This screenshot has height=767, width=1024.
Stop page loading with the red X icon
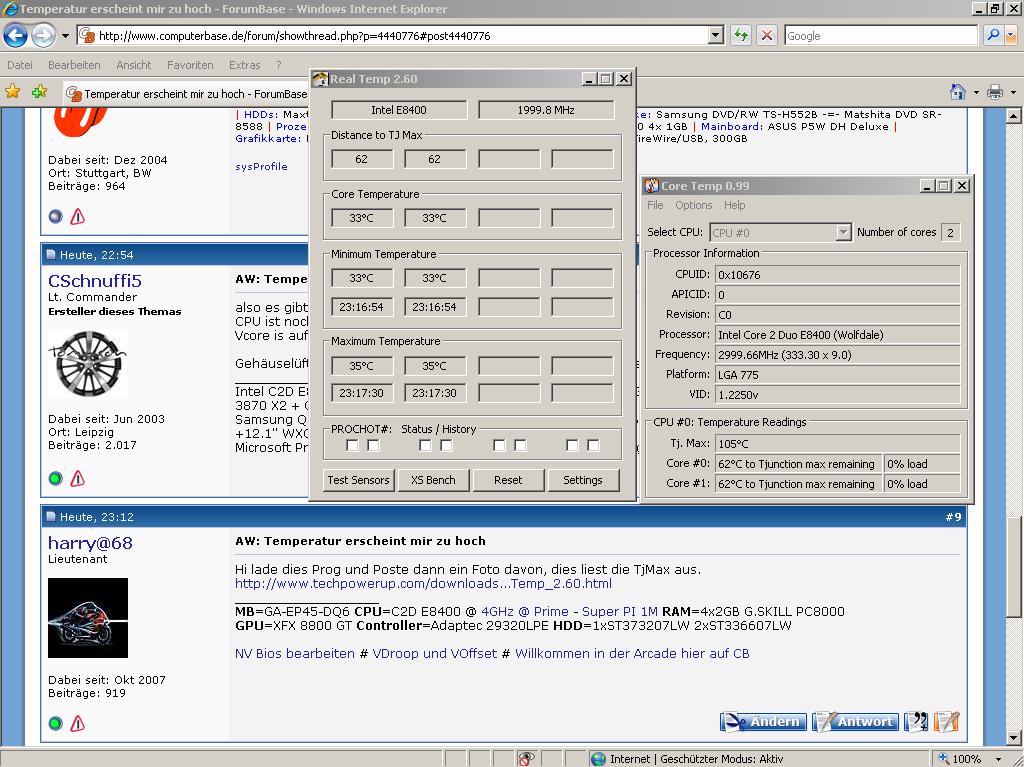tap(767, 35)
